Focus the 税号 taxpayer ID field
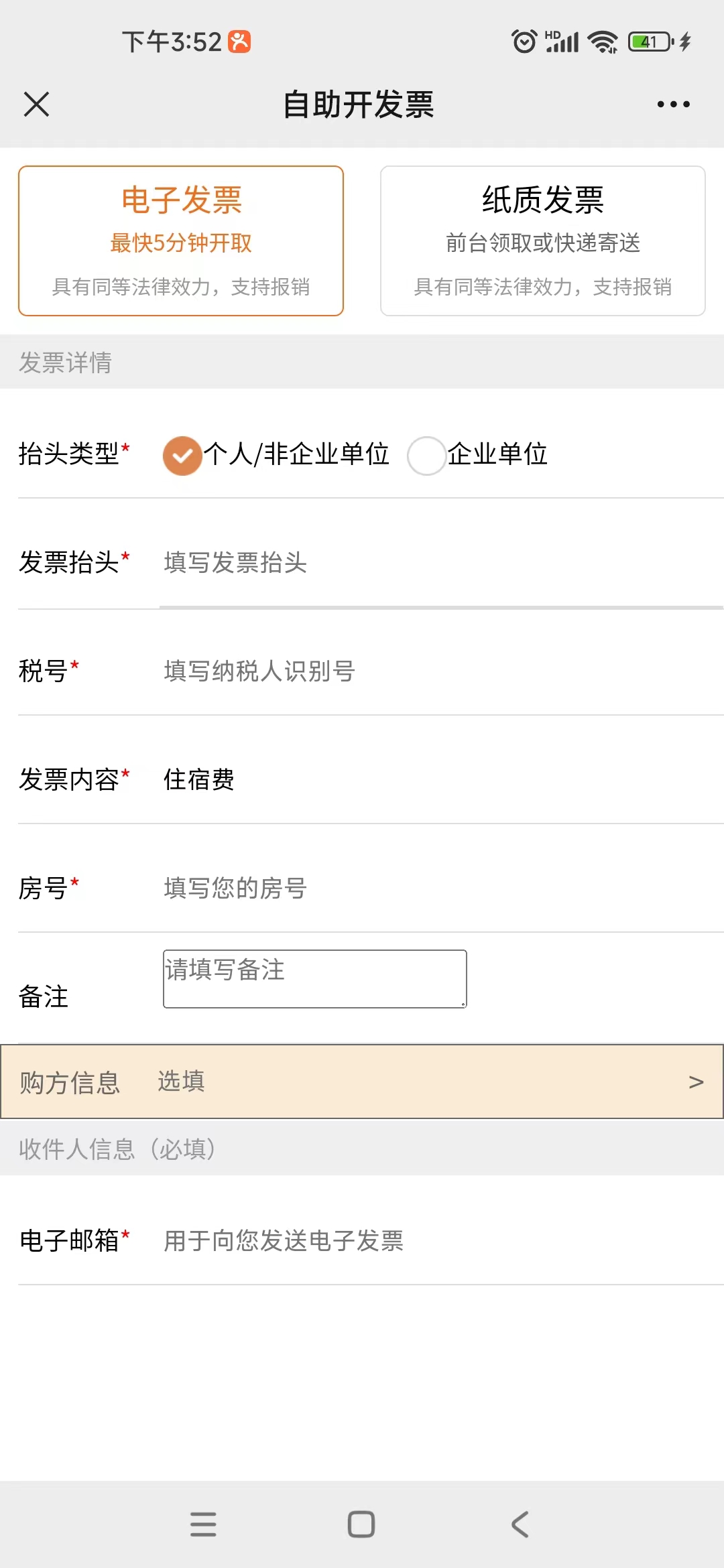The width and height of the screenshot is (724, 1568). point(441,671)
